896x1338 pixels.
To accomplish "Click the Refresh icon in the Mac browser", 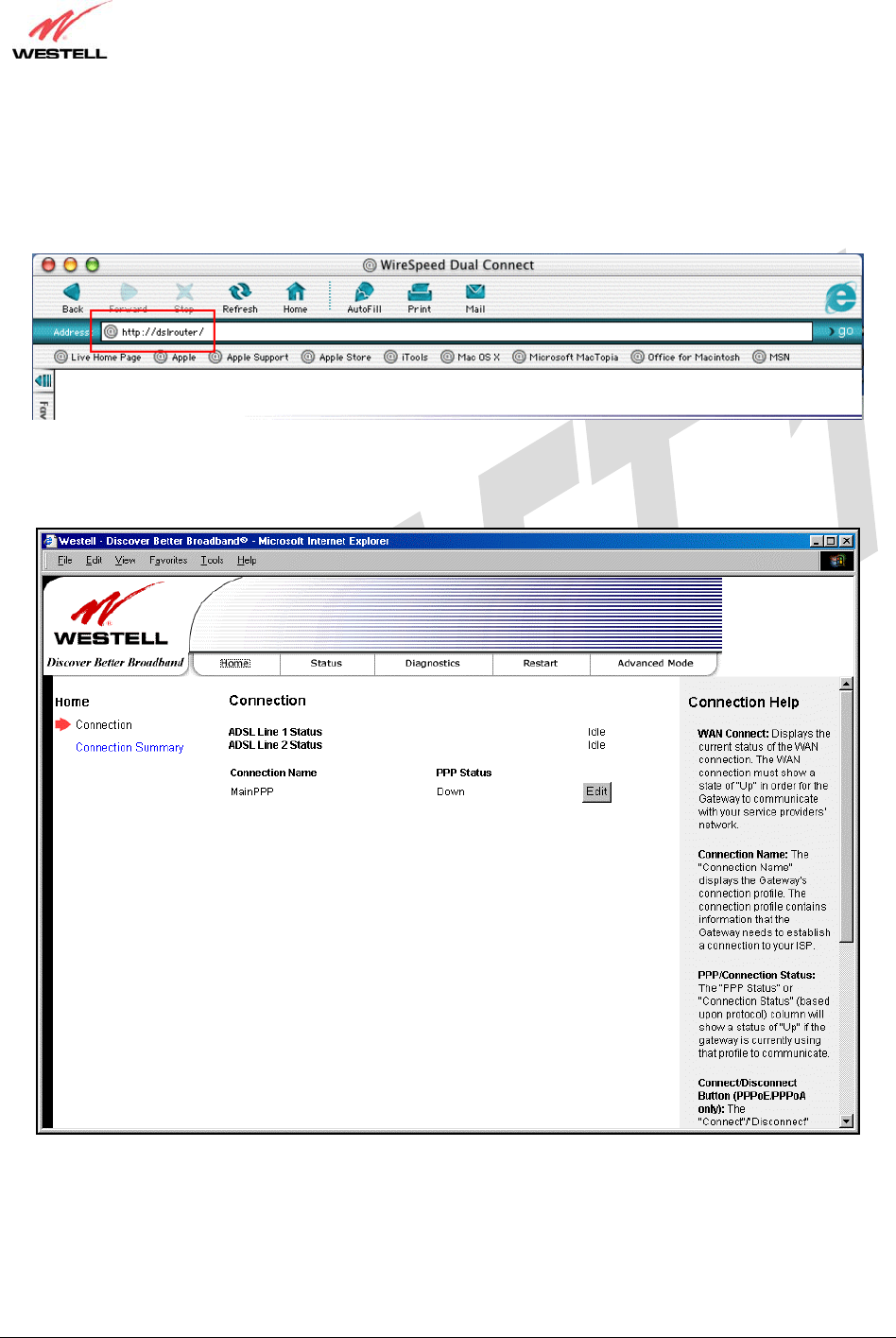I will (x=240, y=291).
